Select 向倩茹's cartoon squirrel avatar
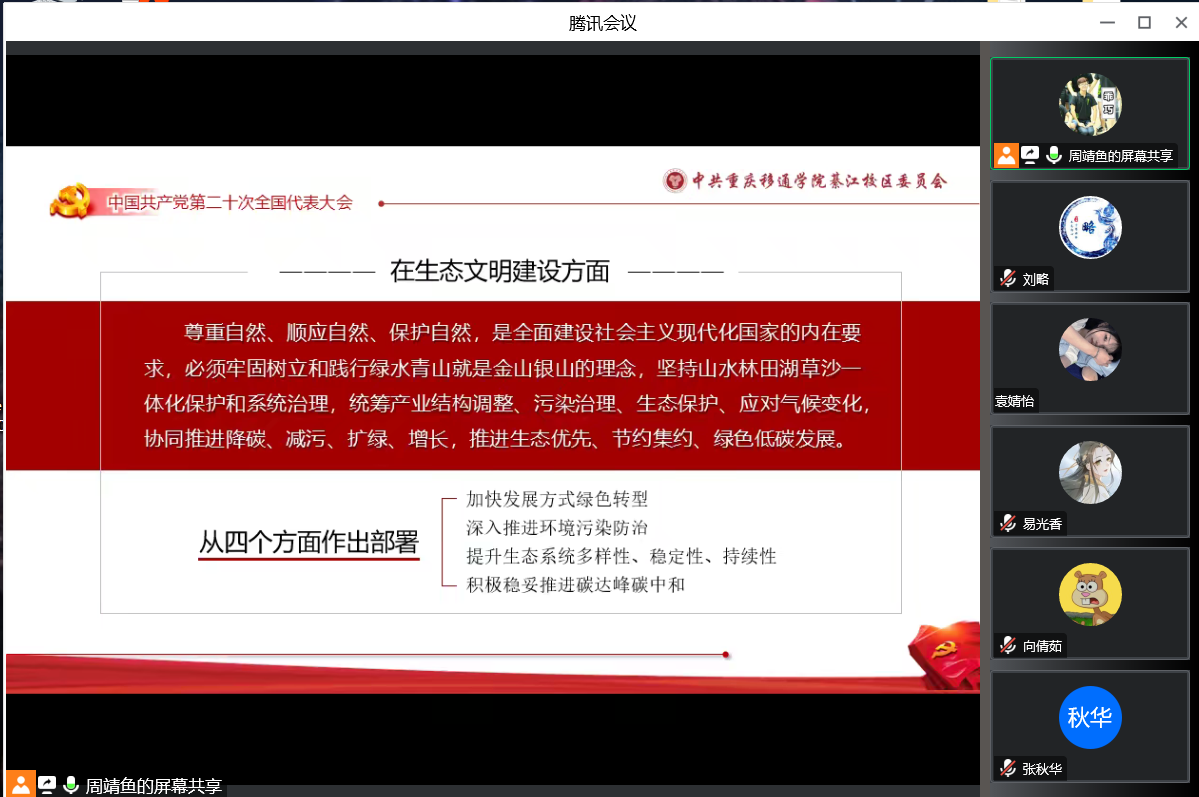Viewport: 1199px width, 797px height. 1090,595
